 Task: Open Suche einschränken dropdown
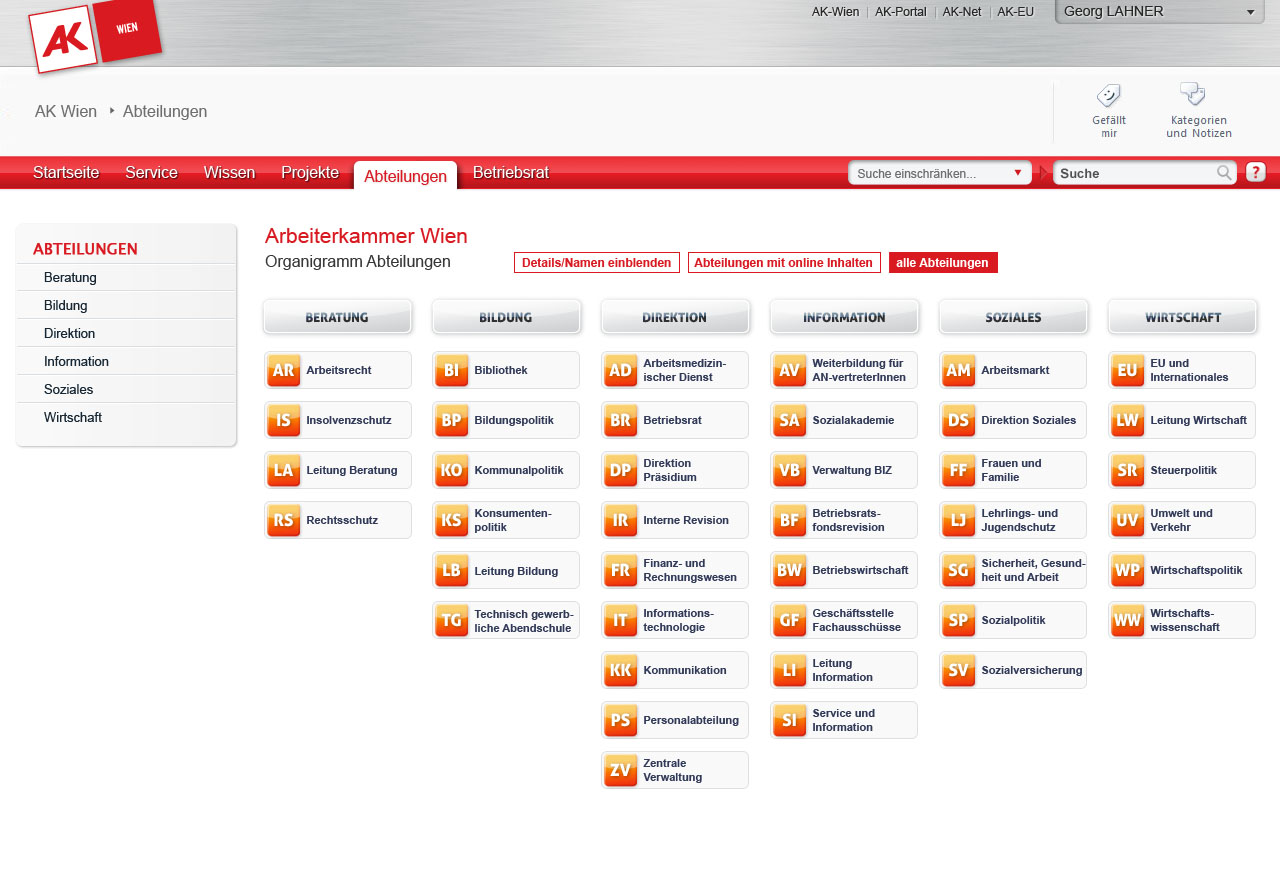coord(940,173)
